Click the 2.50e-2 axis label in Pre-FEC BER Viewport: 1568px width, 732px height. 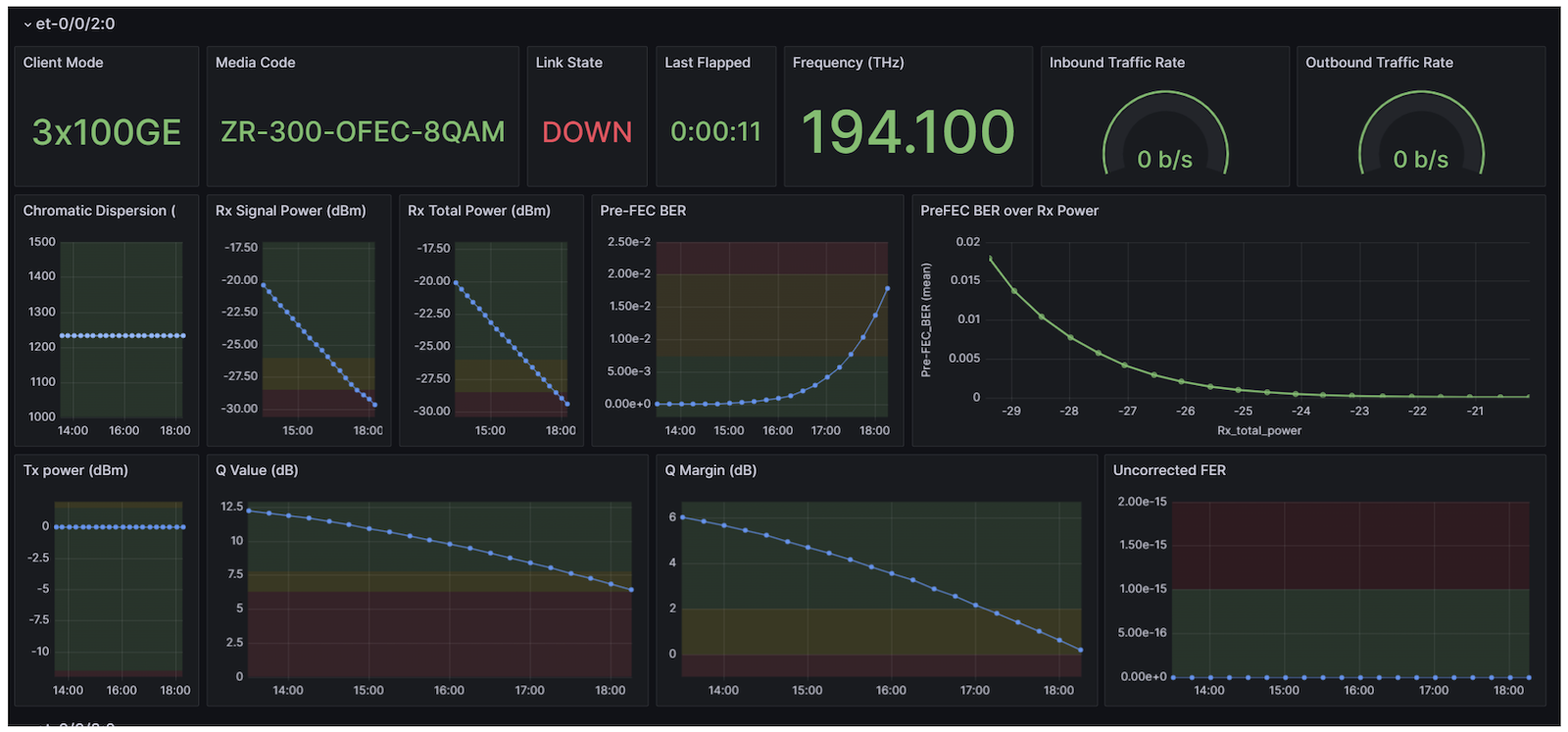coord(629,242)
